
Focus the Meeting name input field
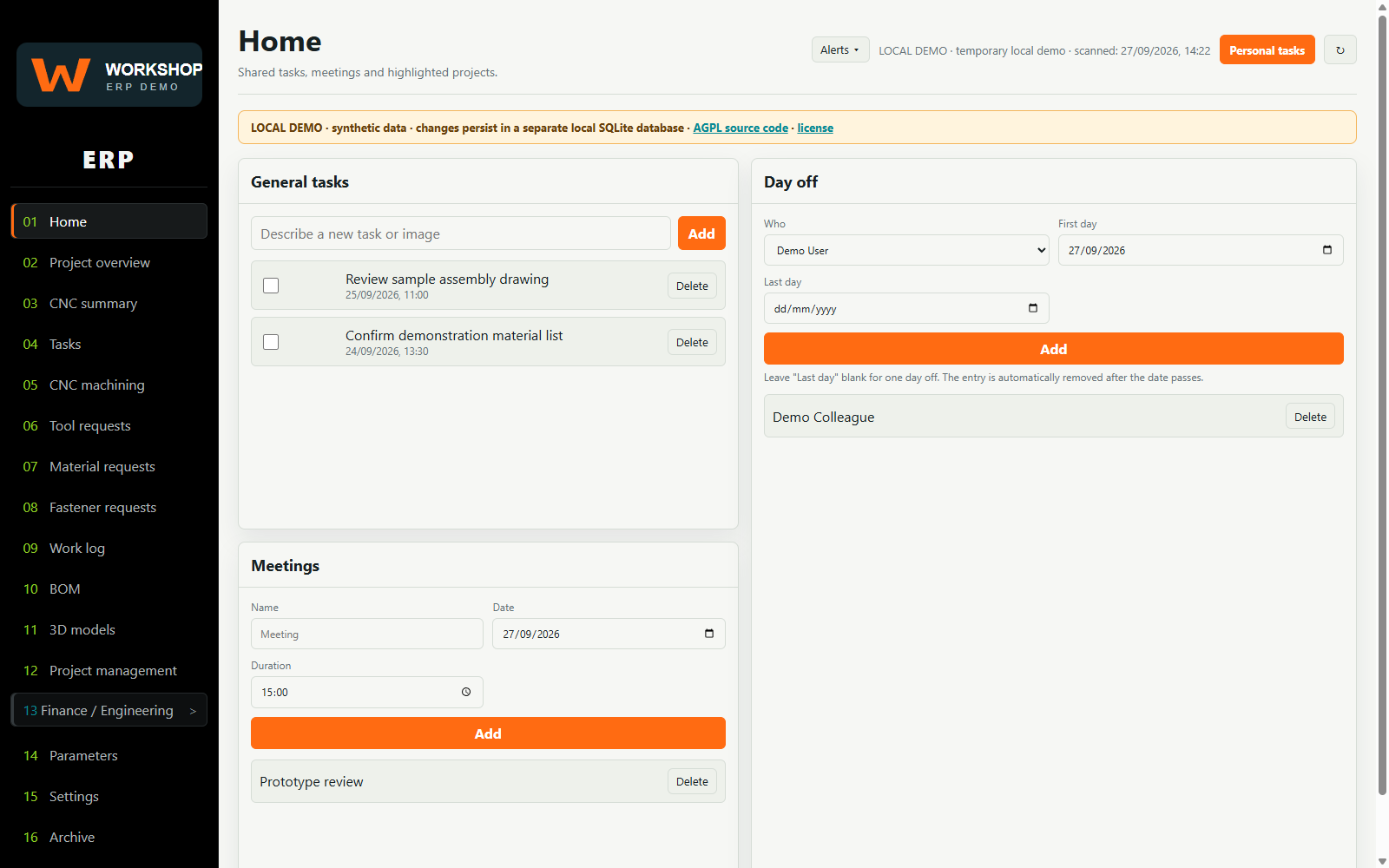pyautogui.click(x=367, y=634)
